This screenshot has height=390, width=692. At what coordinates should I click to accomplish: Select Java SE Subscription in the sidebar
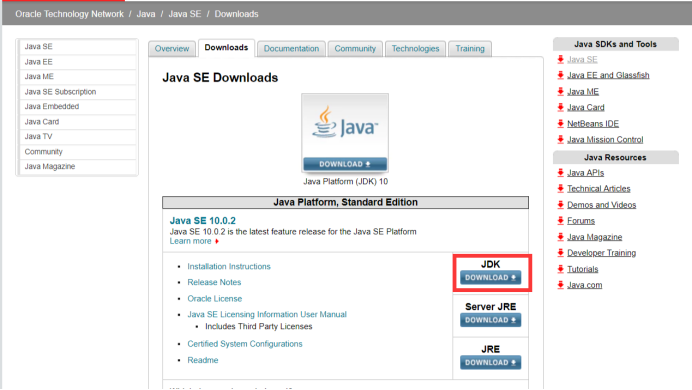click(78, 92)
